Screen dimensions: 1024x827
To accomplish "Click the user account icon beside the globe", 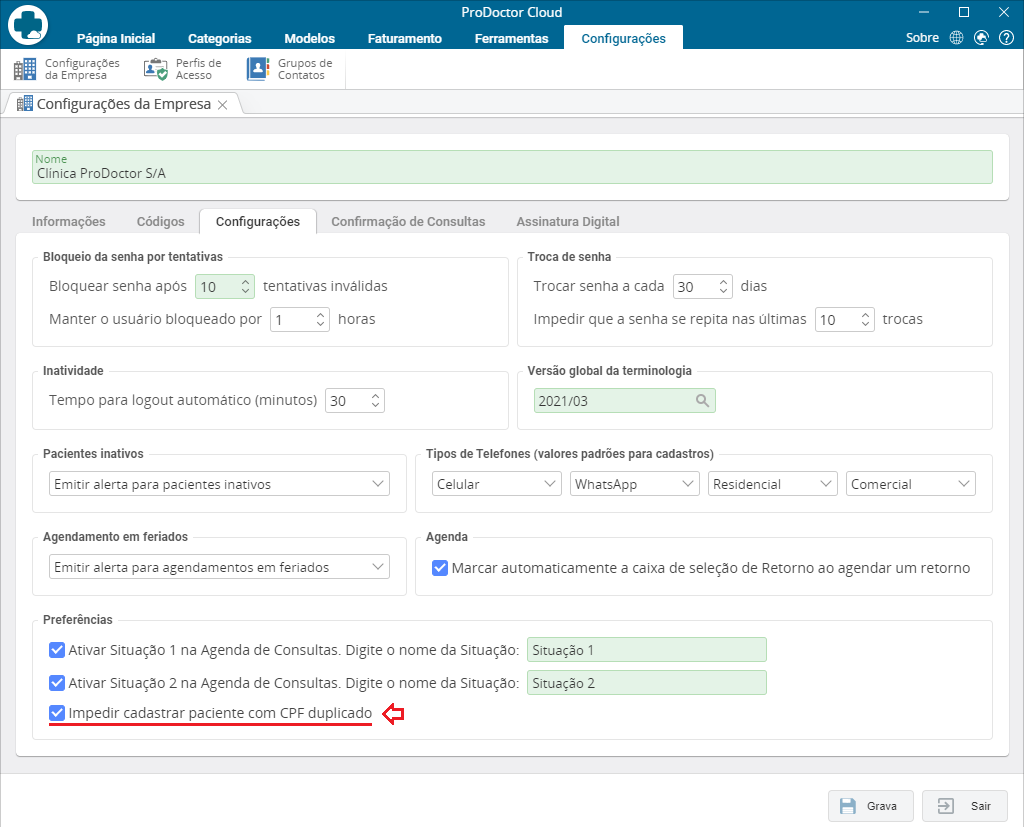I will click(981, 38).
